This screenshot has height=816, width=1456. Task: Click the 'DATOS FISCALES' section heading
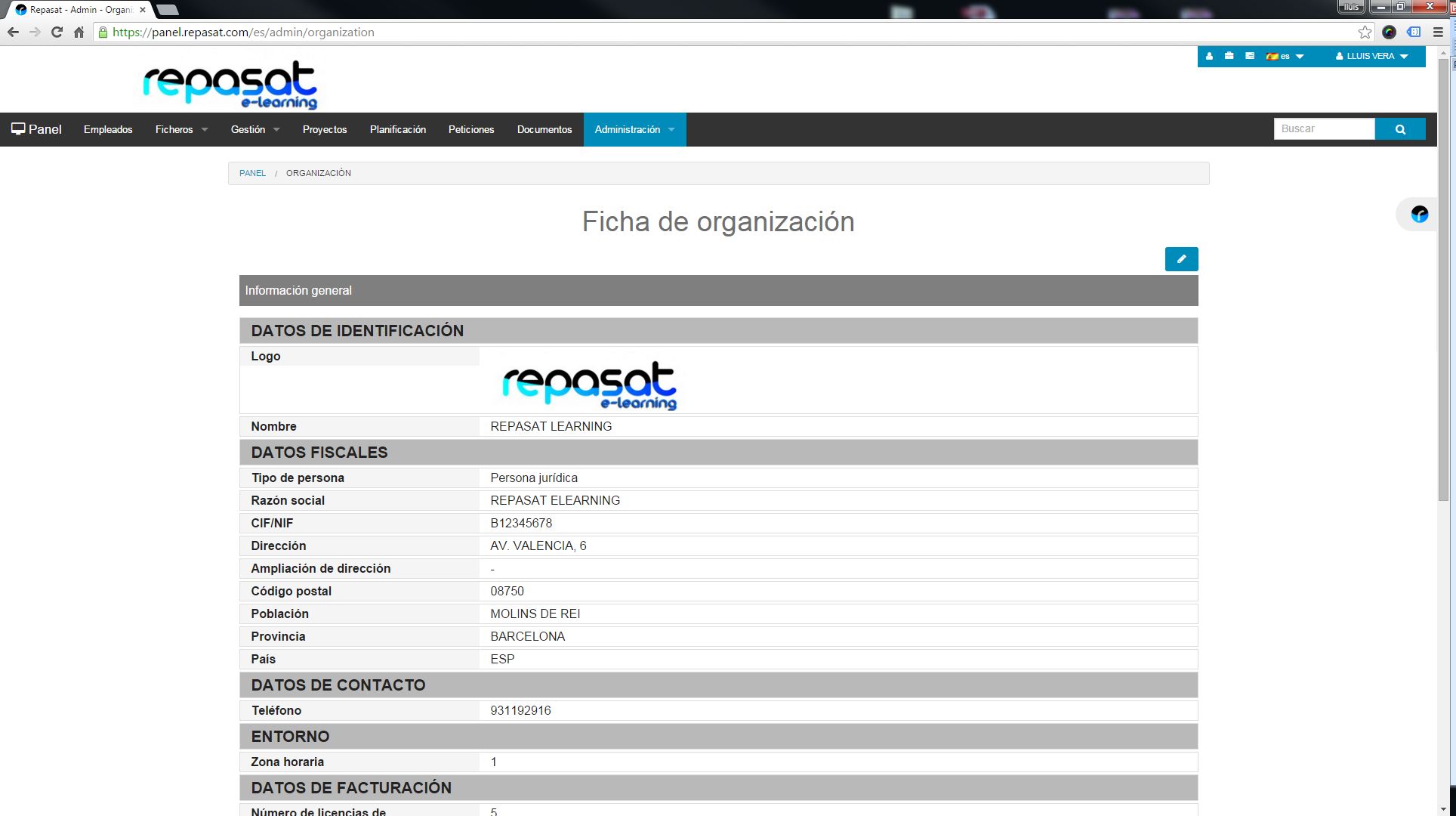coord(319,453)
